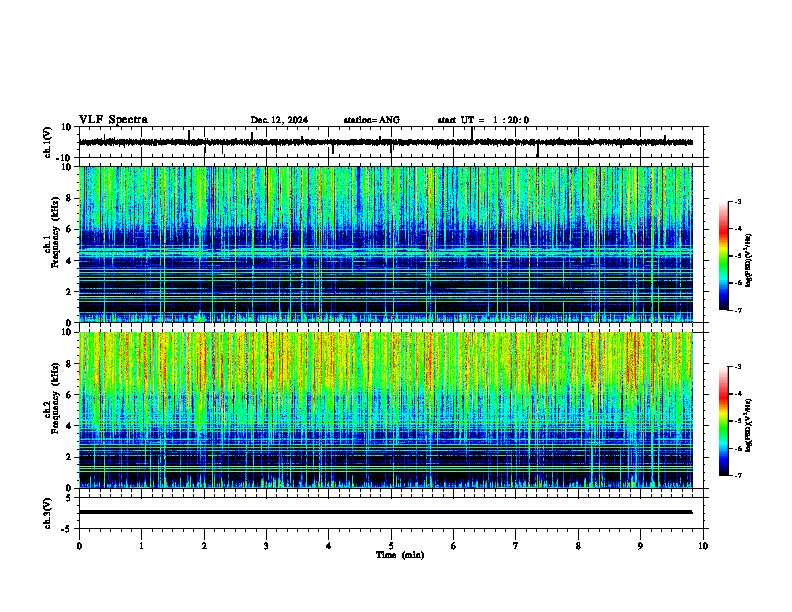Click the "ch.1(V)" waveform axis label

pyautogui.click(x=47, y=142)
